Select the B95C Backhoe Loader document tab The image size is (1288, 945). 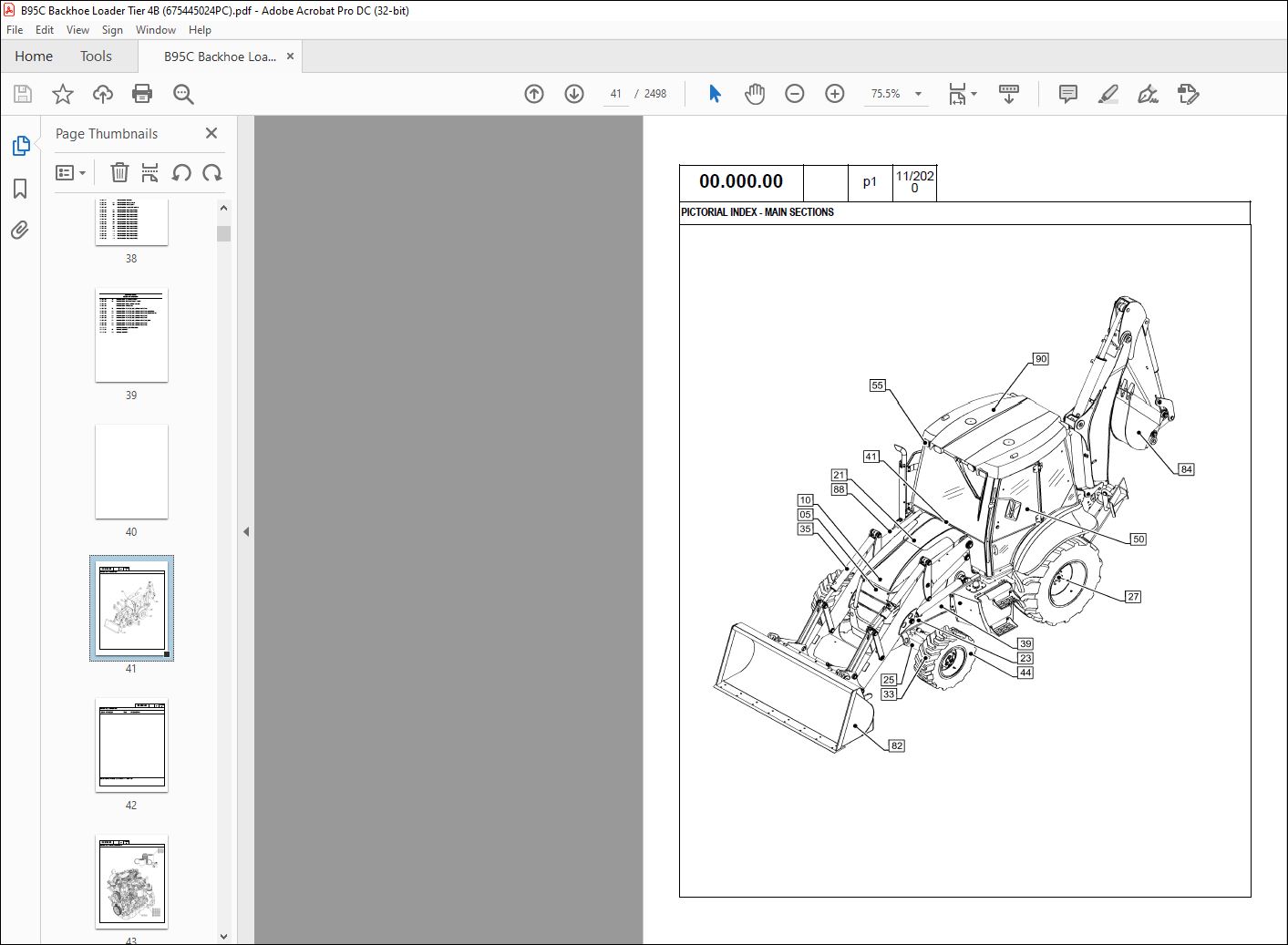[220, 56]
